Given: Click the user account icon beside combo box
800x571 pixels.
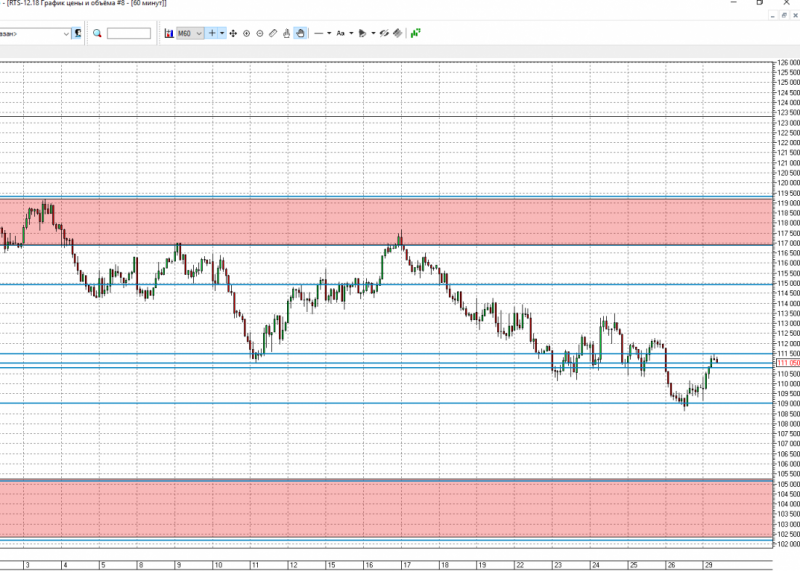Looking at the screenshot, I should tap(77, 34).
